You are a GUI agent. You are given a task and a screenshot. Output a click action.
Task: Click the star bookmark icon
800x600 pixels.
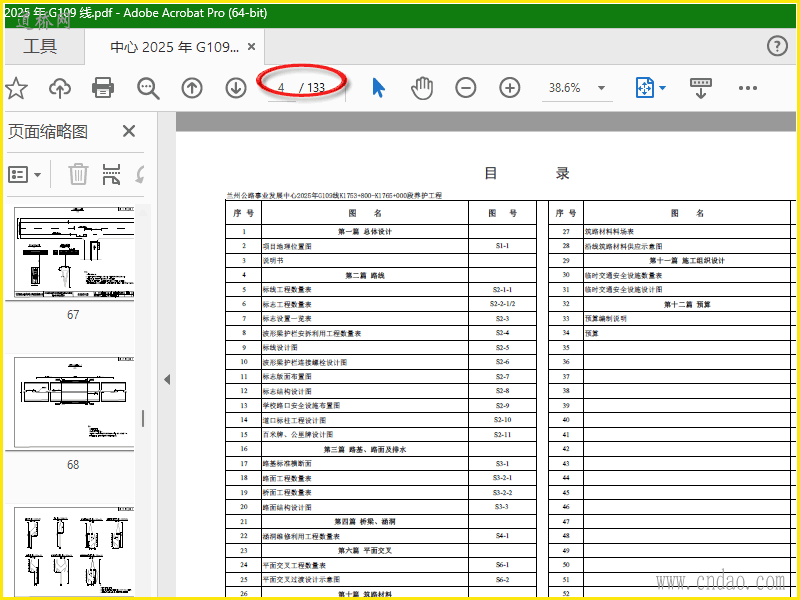[16, 88]
